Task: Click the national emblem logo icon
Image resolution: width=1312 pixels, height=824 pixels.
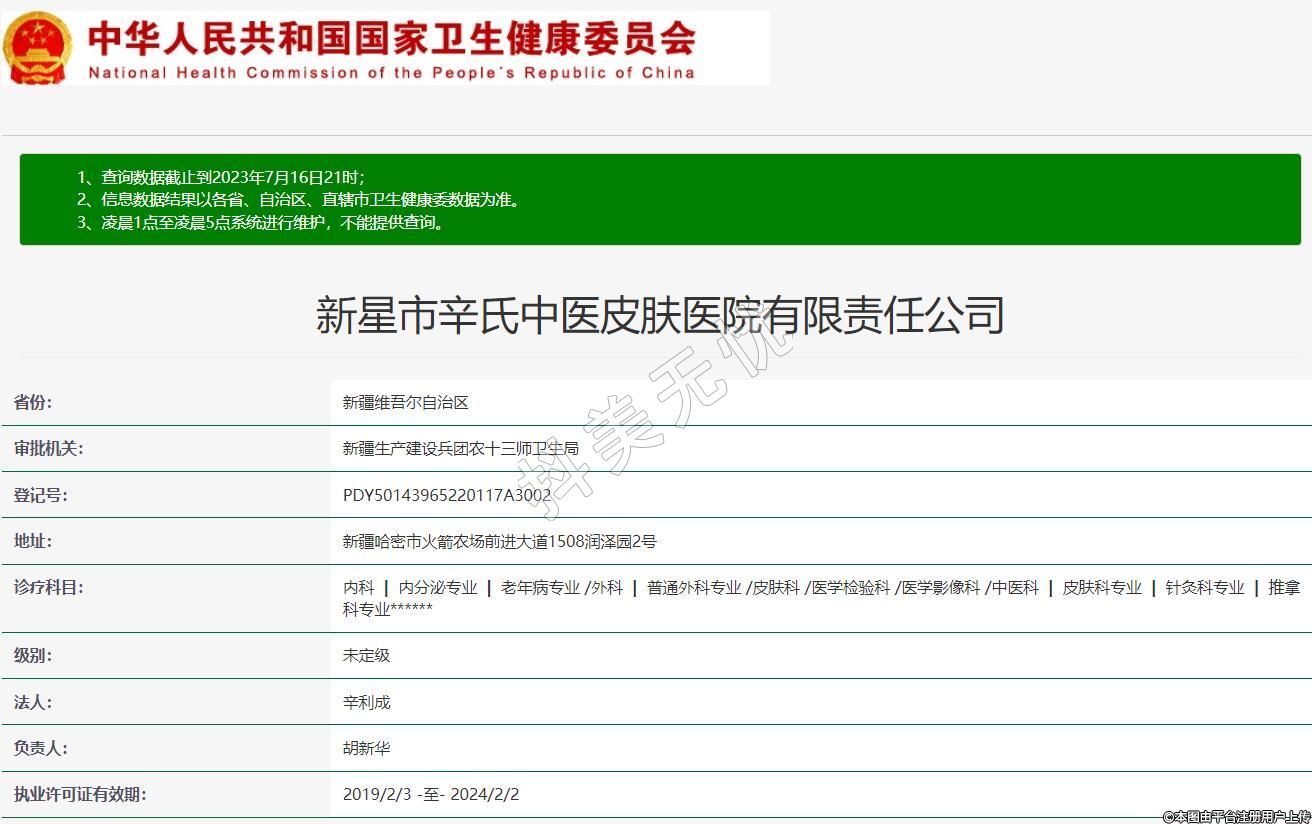Action: tap(38, 48)
